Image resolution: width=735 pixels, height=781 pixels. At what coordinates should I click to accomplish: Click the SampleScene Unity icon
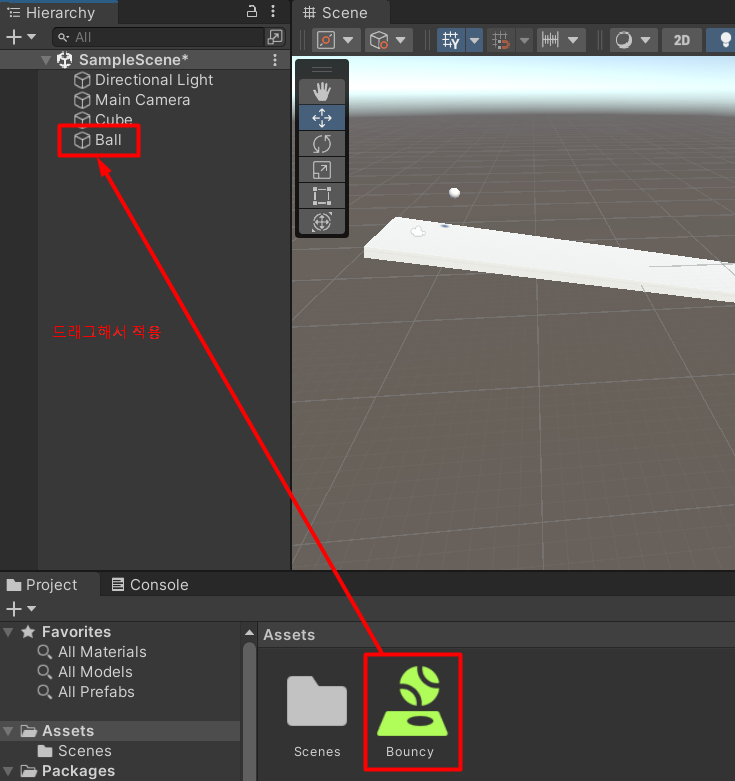pyautogui.click(x=65, y=60)
